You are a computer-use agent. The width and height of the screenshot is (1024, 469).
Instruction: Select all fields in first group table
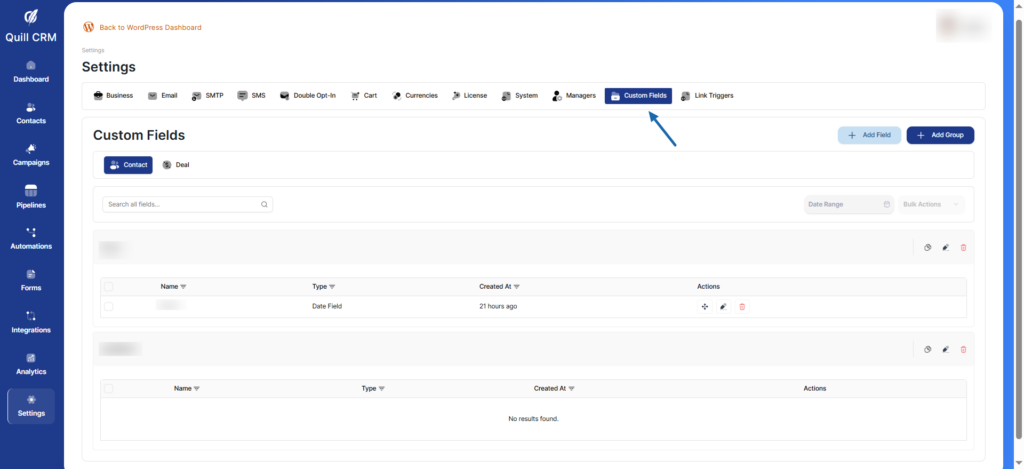point(109,286)
